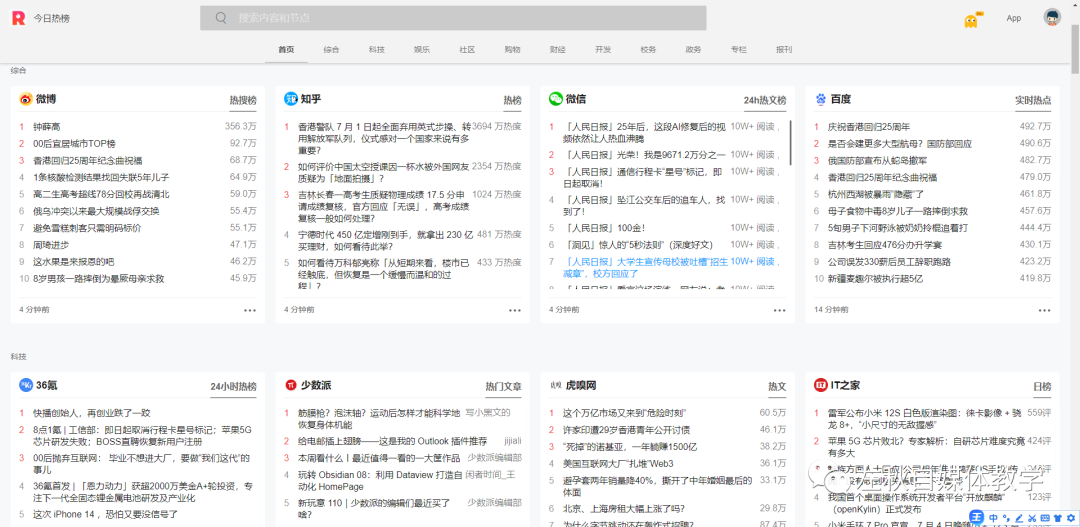Open the Zhihu card three-dot menu
1080x527 pixels.
tap(515, 310)
